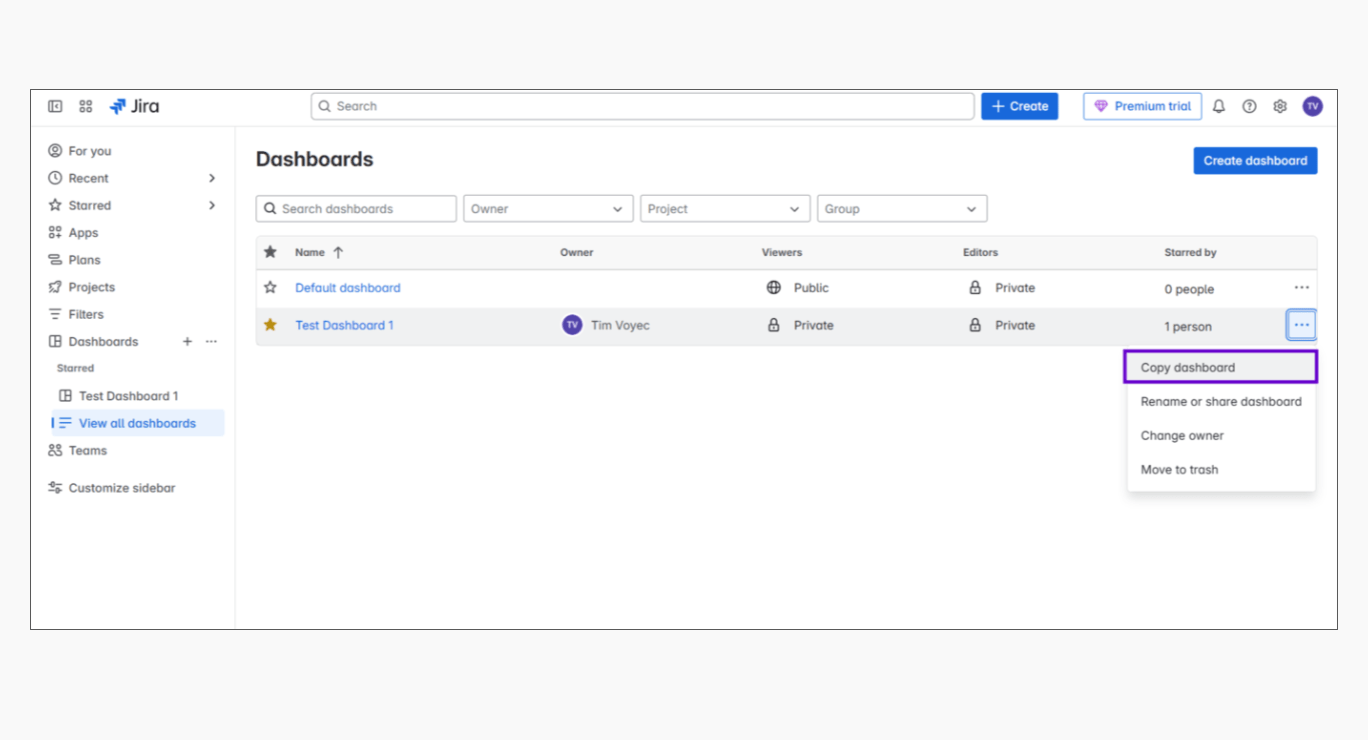Open more actions for Default dashboard row
Image resolution: width=1368 pixels, height=740 pixels.
[1301, 288]
